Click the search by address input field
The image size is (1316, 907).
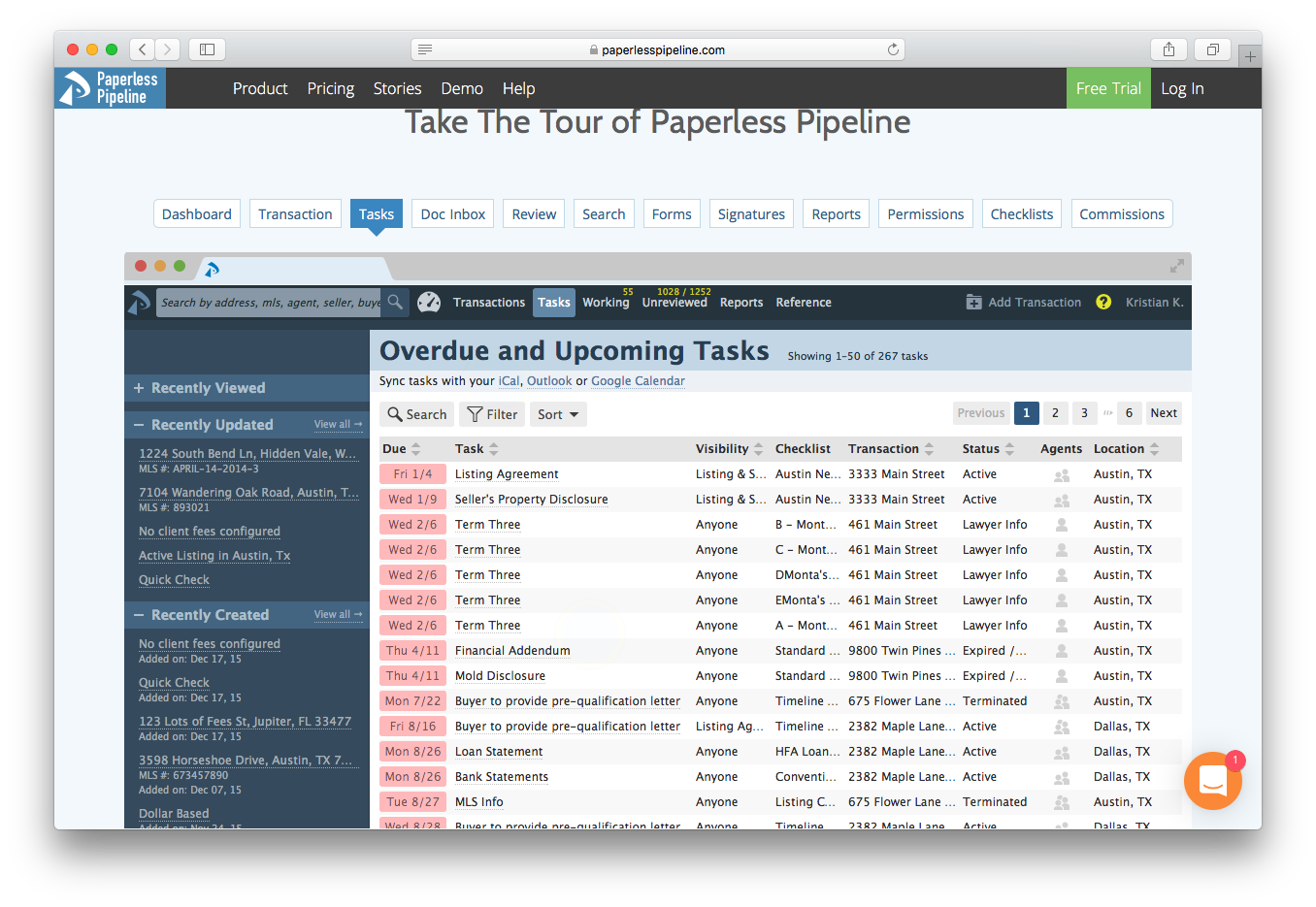(270, 303)
